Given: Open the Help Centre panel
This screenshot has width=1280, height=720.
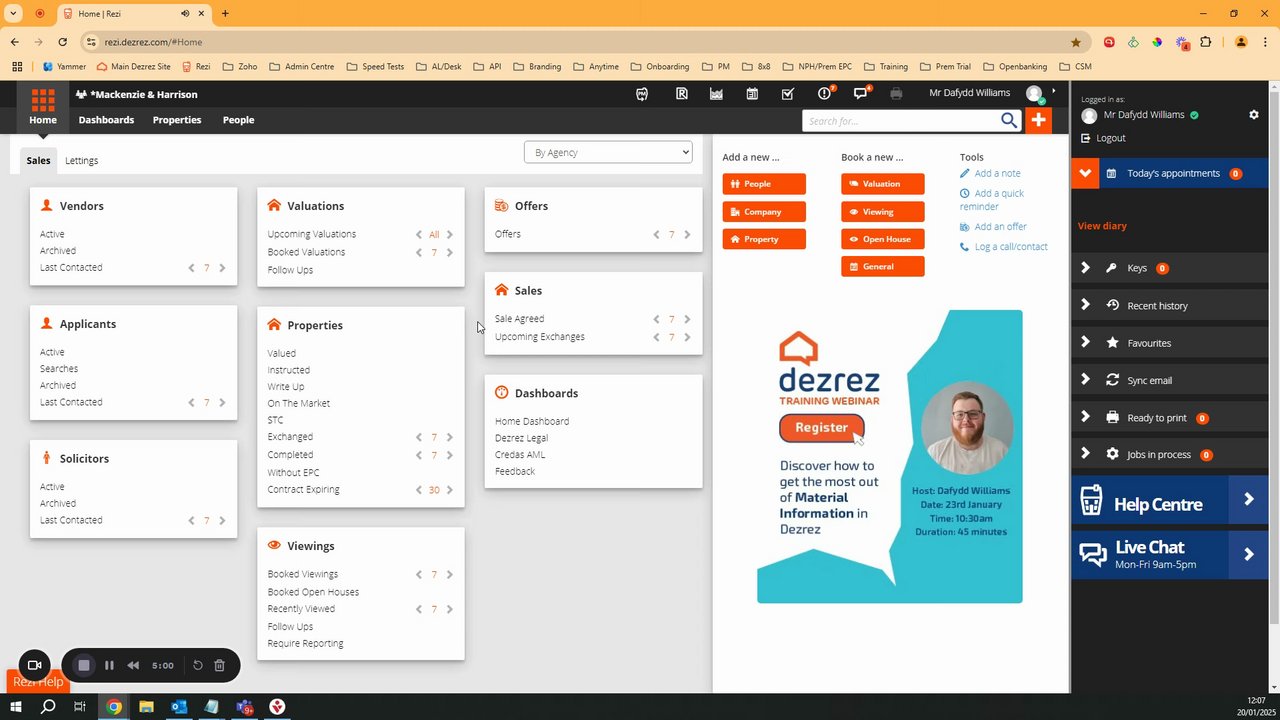Looking at the screenshot, I should pos(1169,501).
